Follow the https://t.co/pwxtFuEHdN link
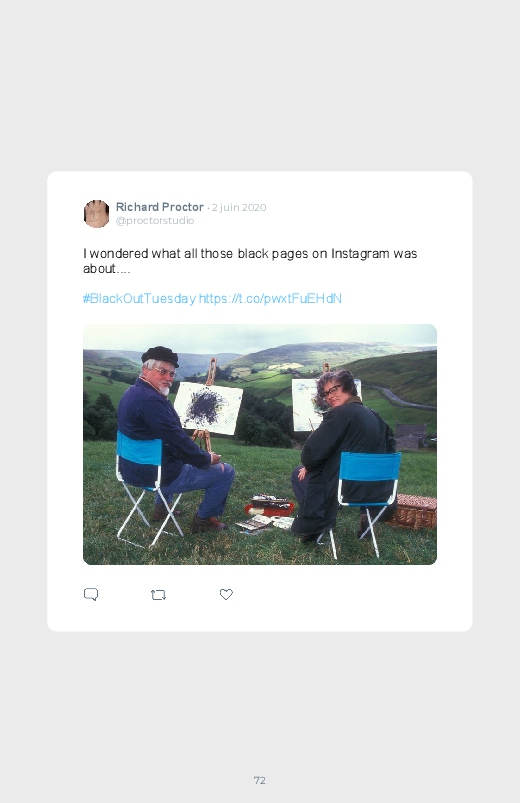The height and width of the screenshot is (803, 520). tap(270, 299)
